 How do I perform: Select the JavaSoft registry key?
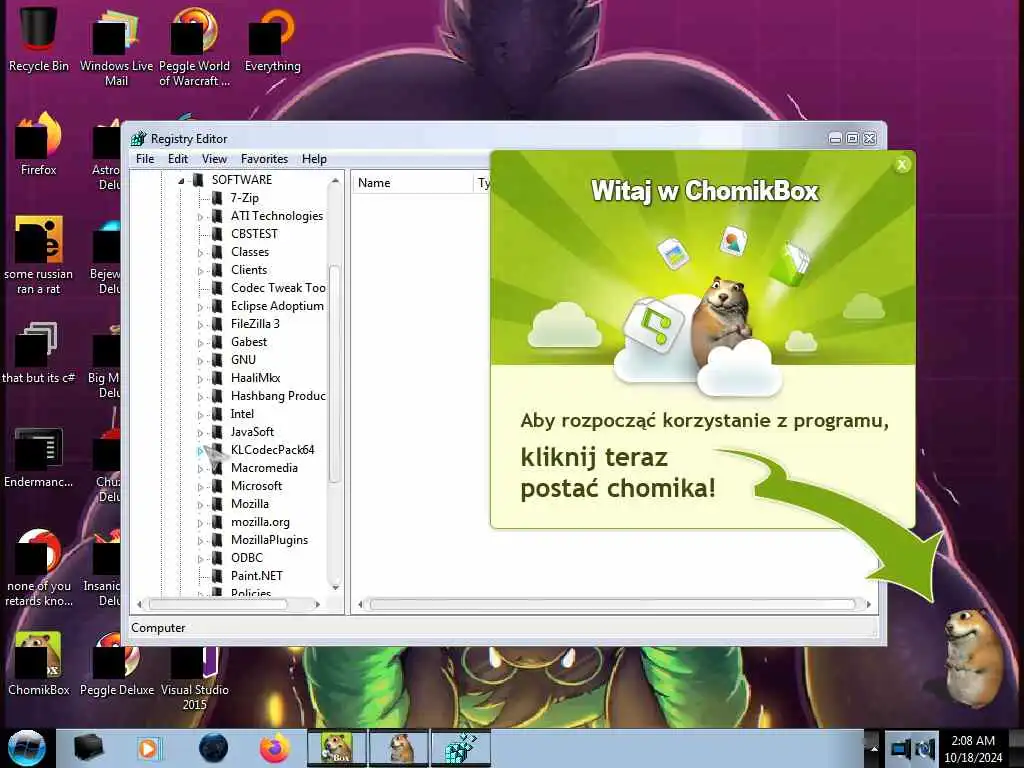pos(252,432)
